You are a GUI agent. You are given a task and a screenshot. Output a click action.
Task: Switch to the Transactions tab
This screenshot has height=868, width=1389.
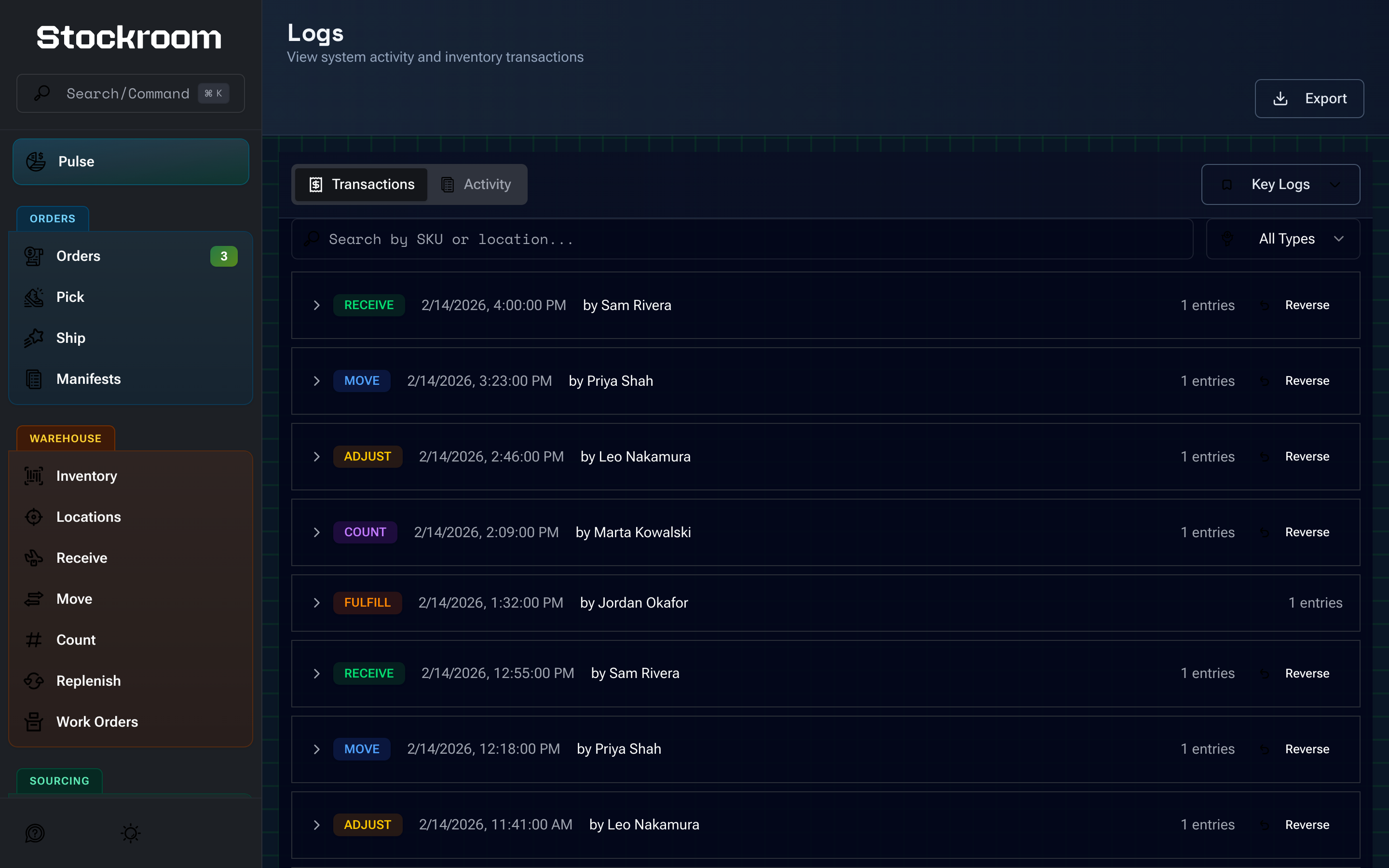pos(361,185)
